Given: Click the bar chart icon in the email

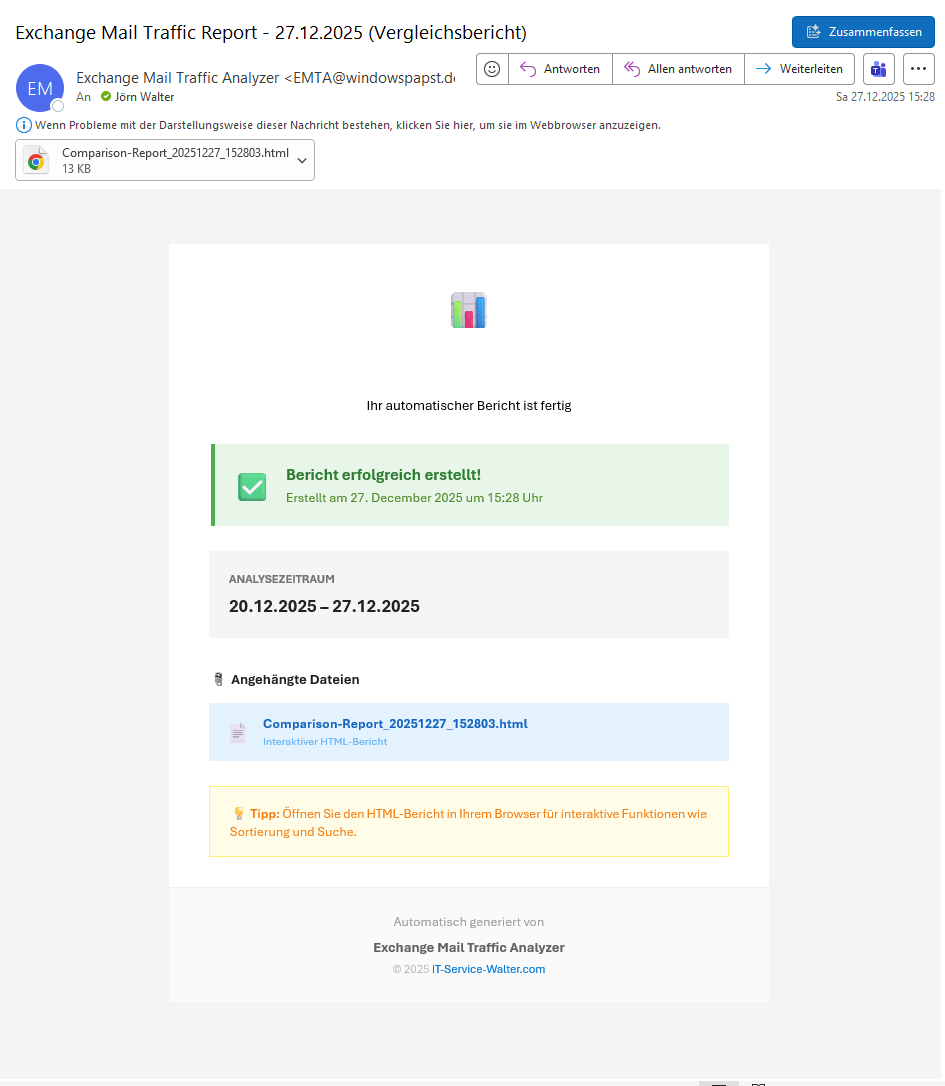Looking at the screenshot, I should 468,311.
